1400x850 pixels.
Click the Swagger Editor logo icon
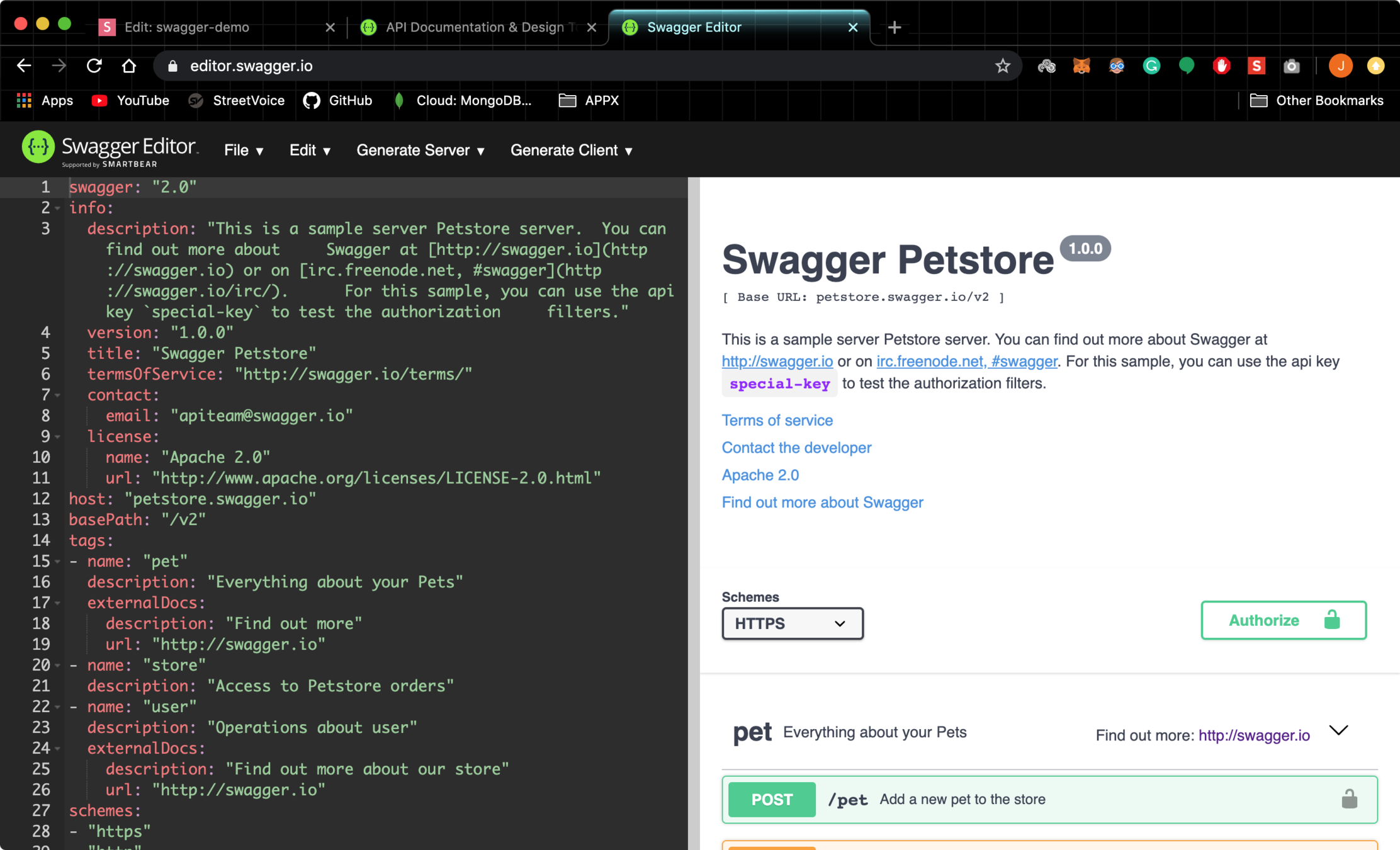tap(38, 148)
